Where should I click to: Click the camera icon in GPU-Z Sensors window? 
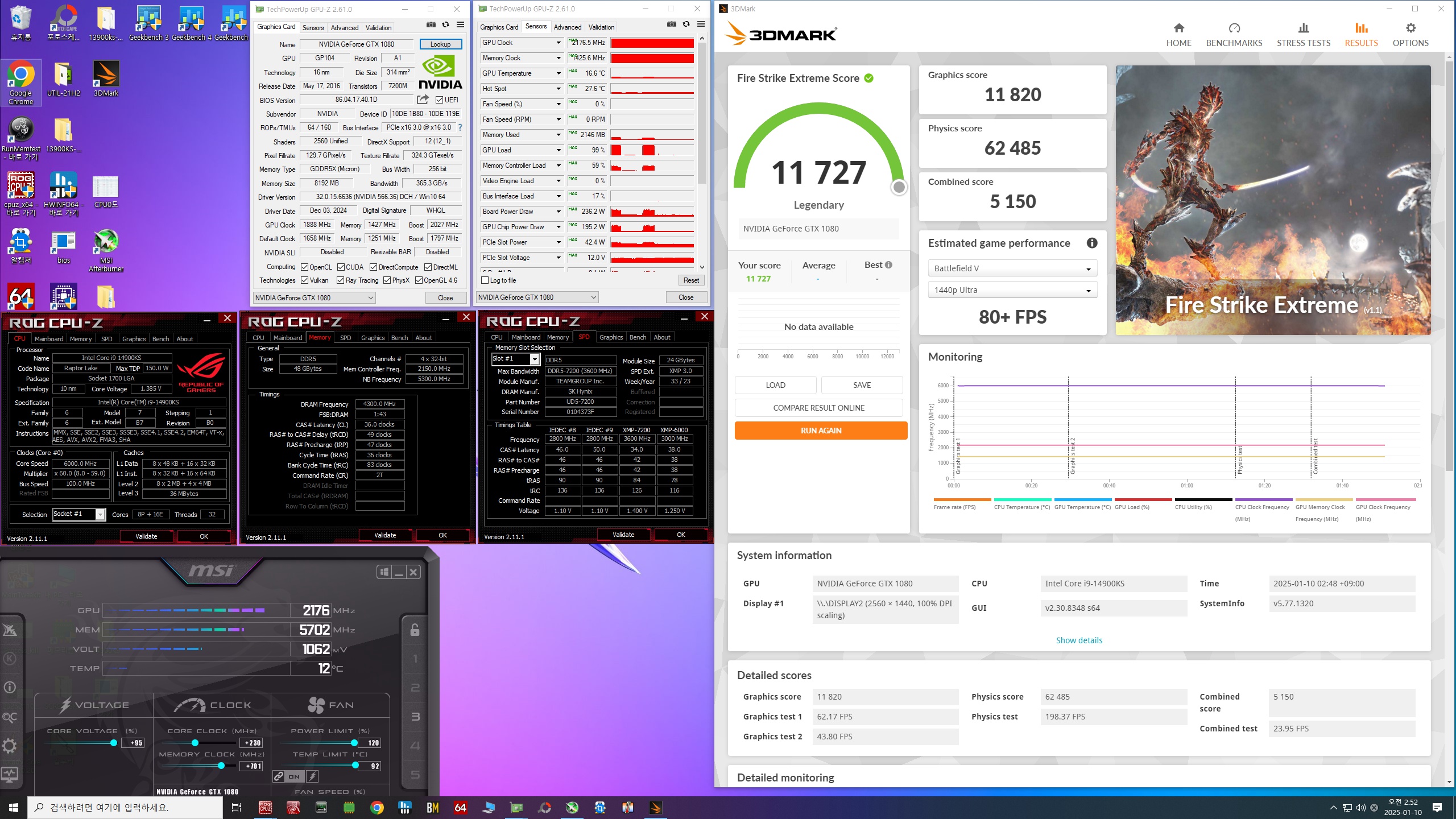click(671, 24)
